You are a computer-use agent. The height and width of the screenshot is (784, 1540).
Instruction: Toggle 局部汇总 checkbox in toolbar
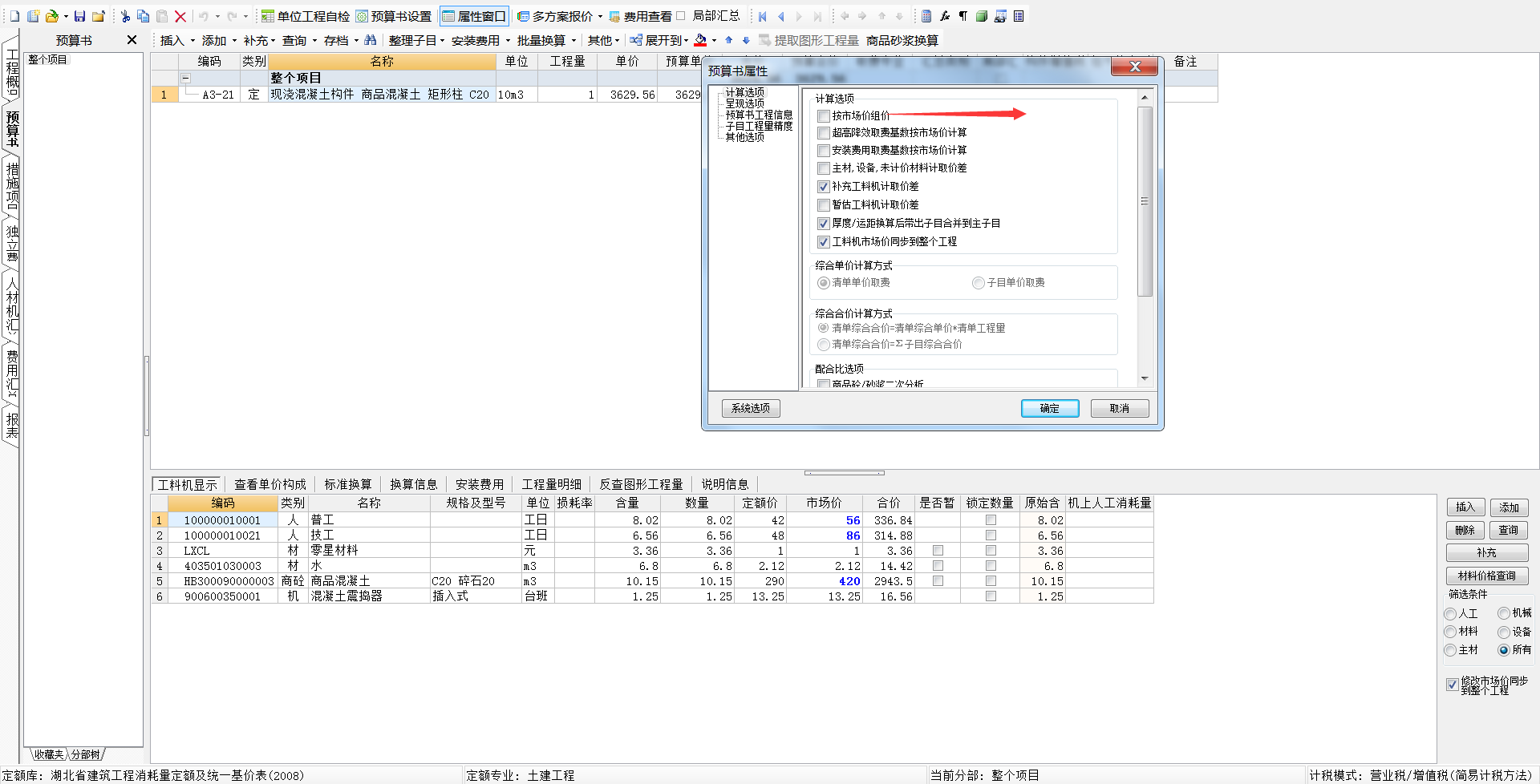pos(681,16)
